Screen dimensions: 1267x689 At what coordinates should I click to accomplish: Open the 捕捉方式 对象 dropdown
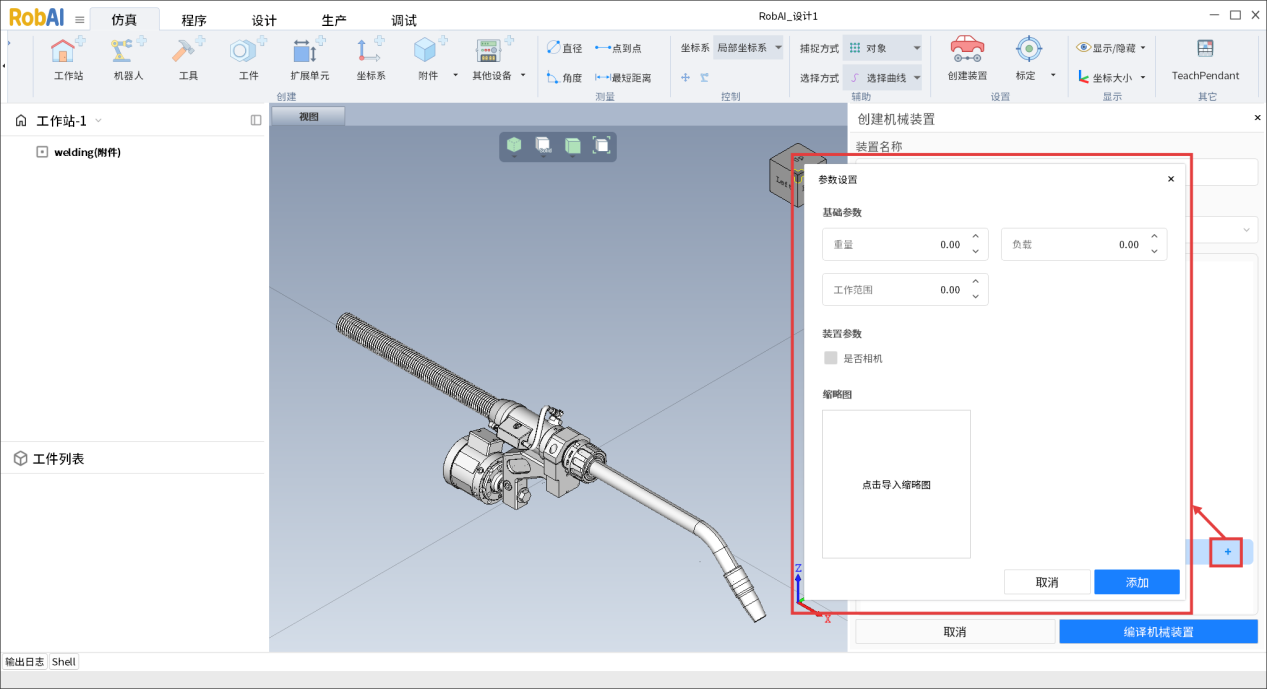[883, 48]
